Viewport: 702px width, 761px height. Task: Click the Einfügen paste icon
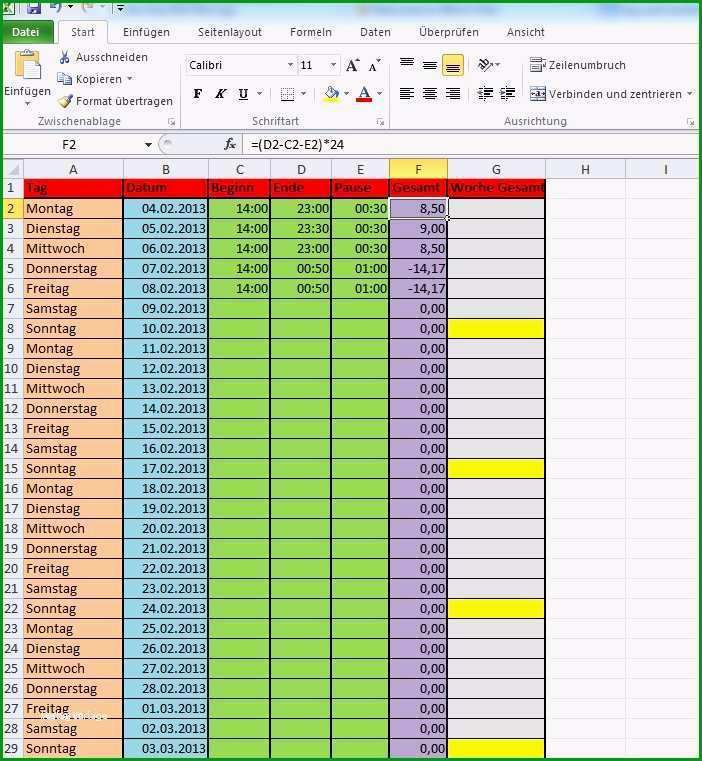coord(28,66)
